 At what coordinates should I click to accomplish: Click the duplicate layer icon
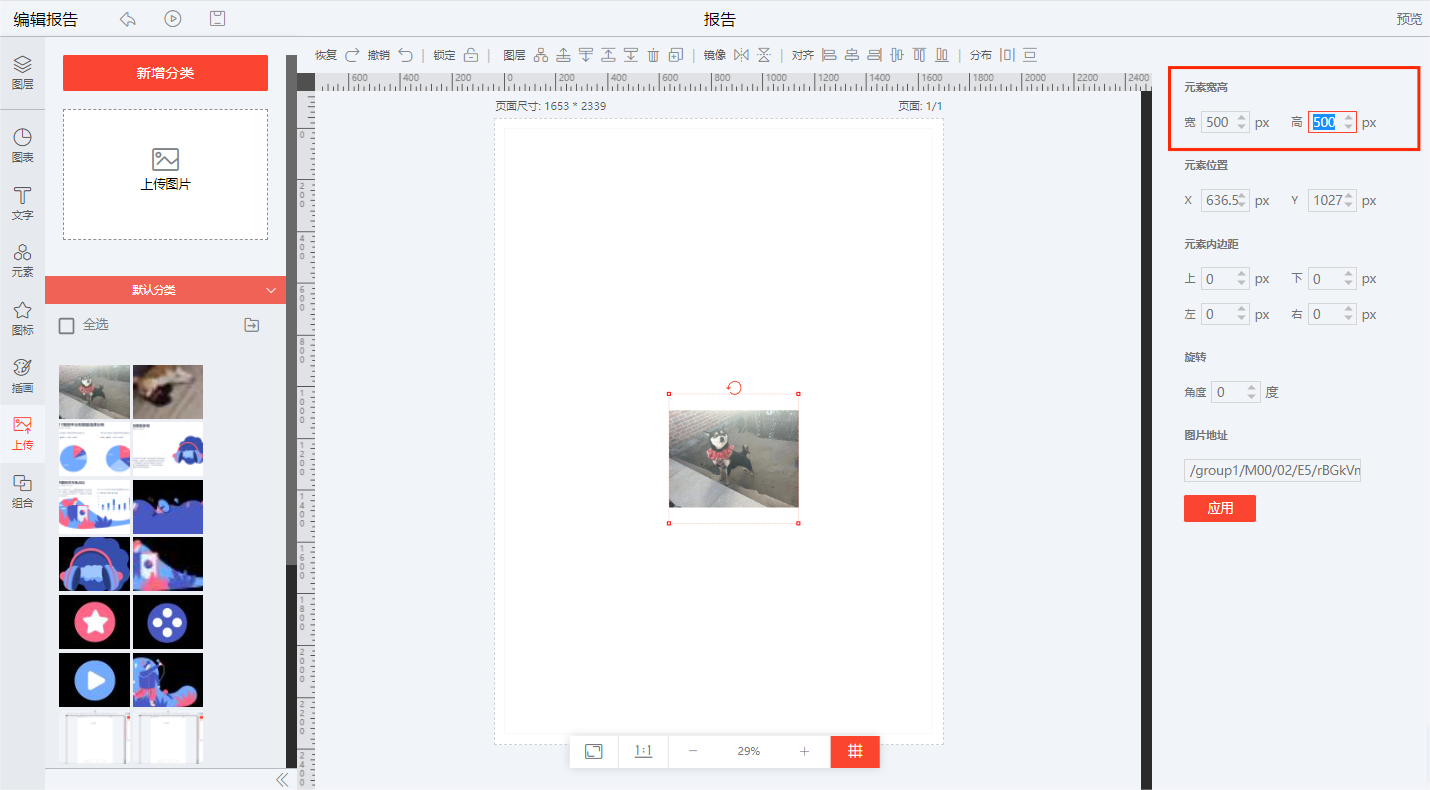675,55
